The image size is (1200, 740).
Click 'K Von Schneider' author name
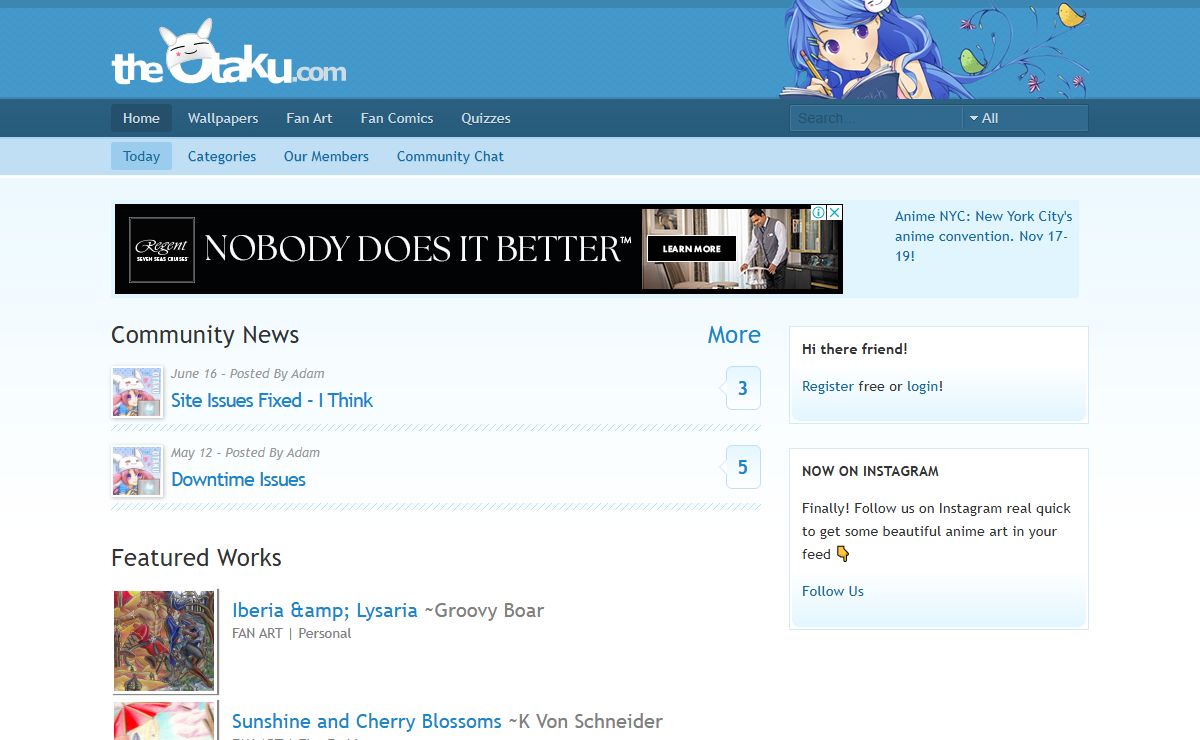[590, 721]
